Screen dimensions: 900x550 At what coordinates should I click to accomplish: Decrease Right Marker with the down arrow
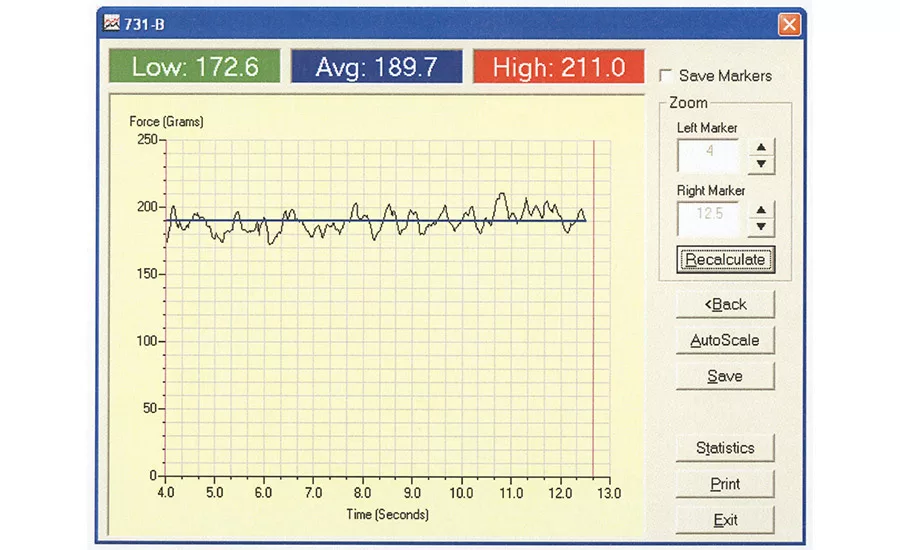click(x=761, y=227)
